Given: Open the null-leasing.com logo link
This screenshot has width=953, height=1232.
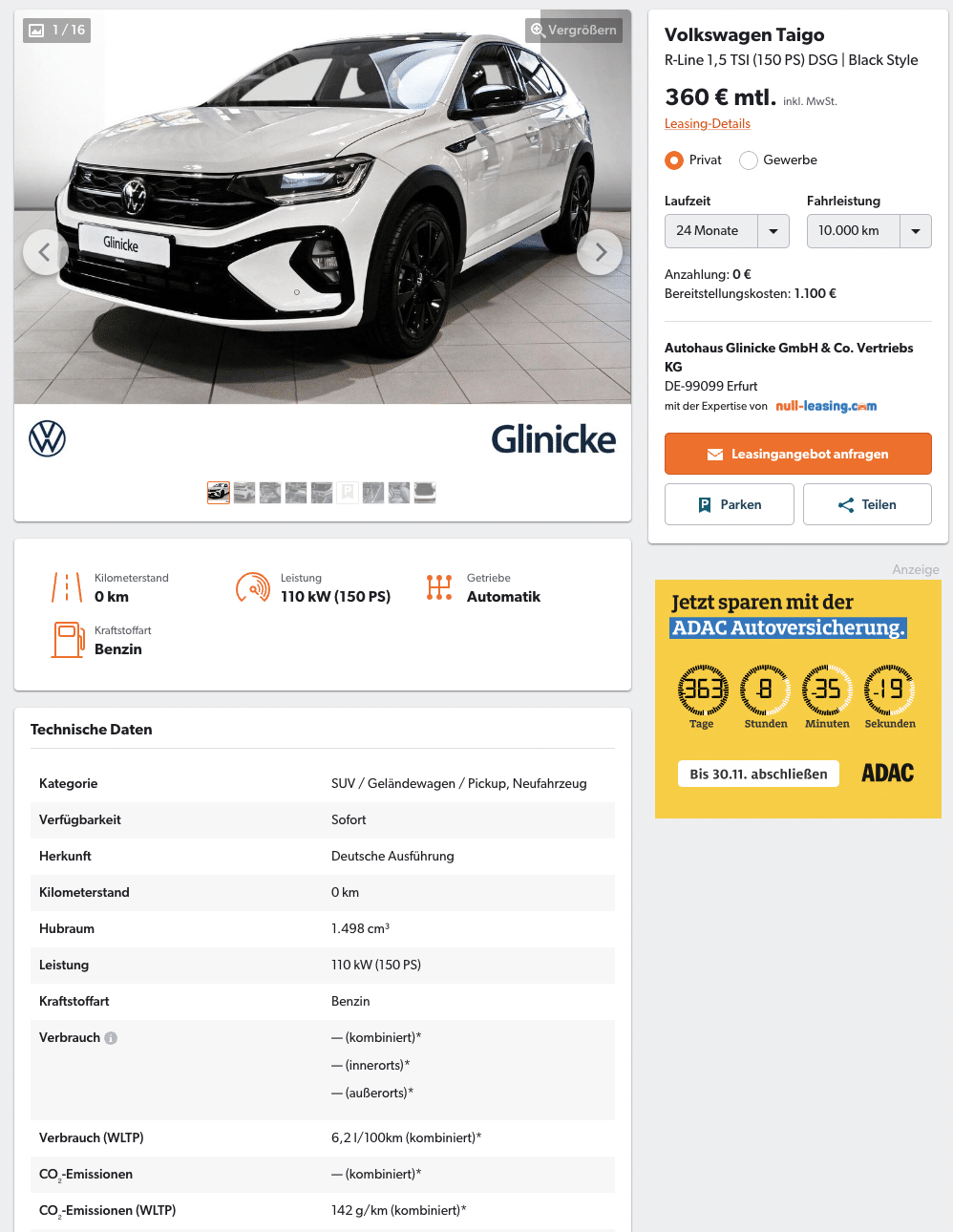Looking at the screenshot, I should tap(826, 406).
